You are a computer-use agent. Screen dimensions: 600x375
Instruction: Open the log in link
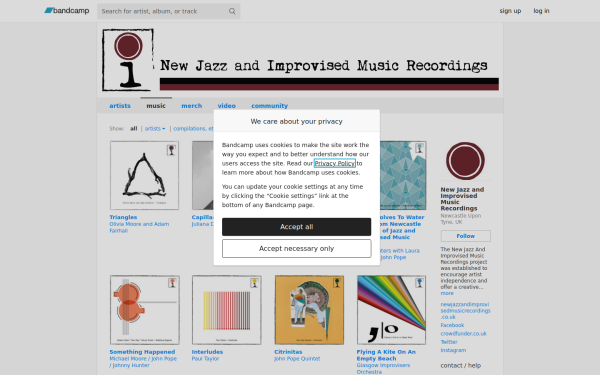click(541, 11)
